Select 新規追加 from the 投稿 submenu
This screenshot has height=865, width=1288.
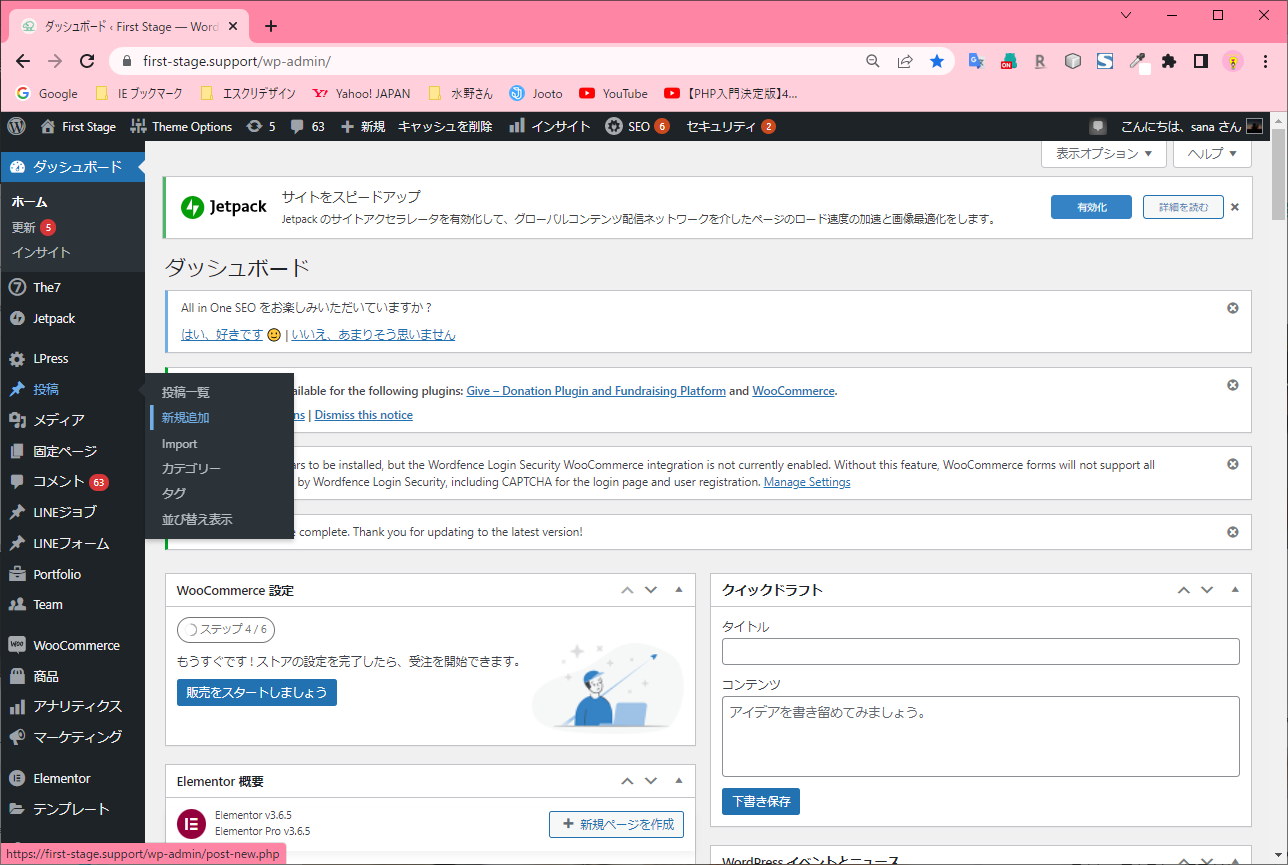tap(185, 418)
